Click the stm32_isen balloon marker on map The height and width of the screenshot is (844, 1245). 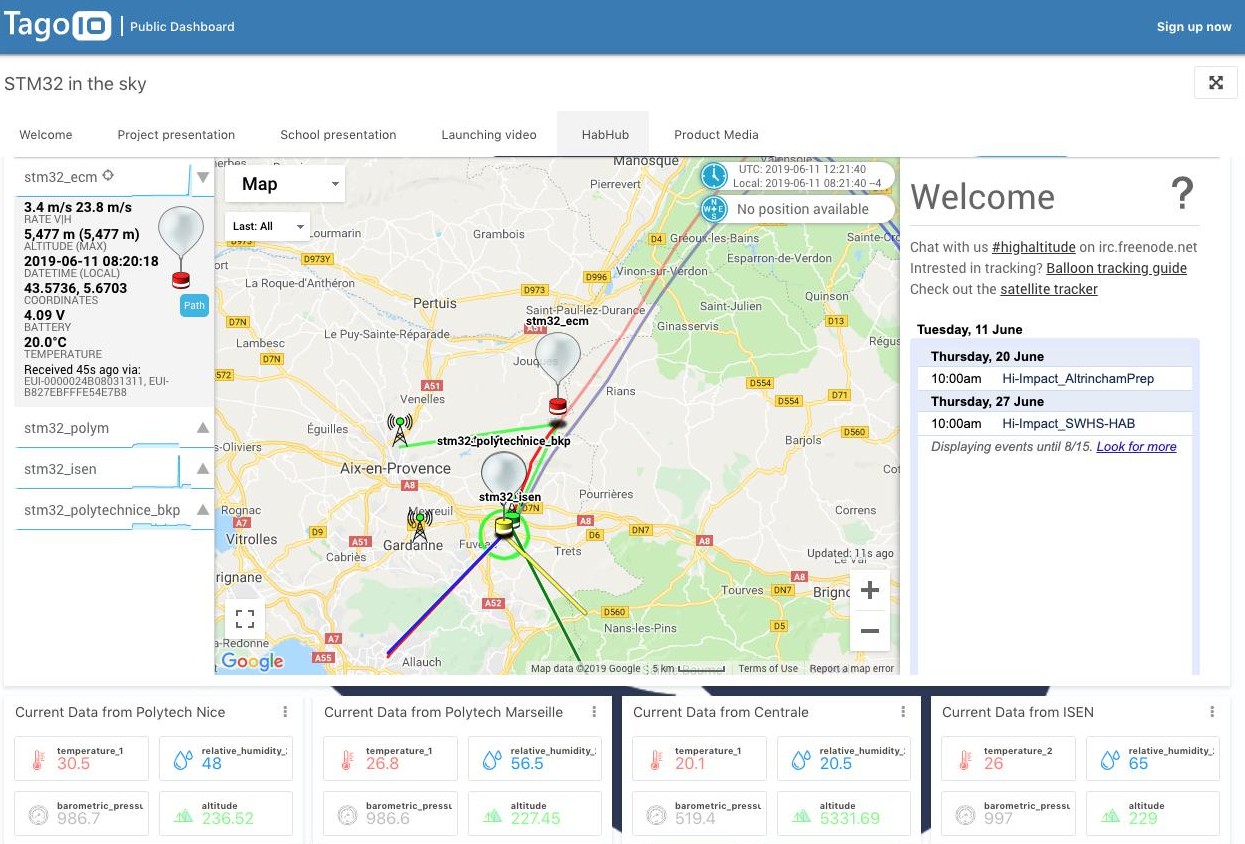(503, 472)
